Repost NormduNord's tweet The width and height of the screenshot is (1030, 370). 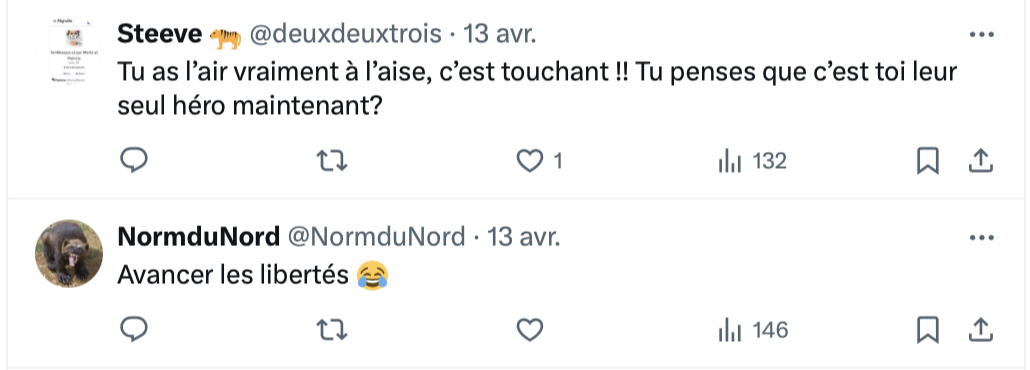[x=332, y=330]
